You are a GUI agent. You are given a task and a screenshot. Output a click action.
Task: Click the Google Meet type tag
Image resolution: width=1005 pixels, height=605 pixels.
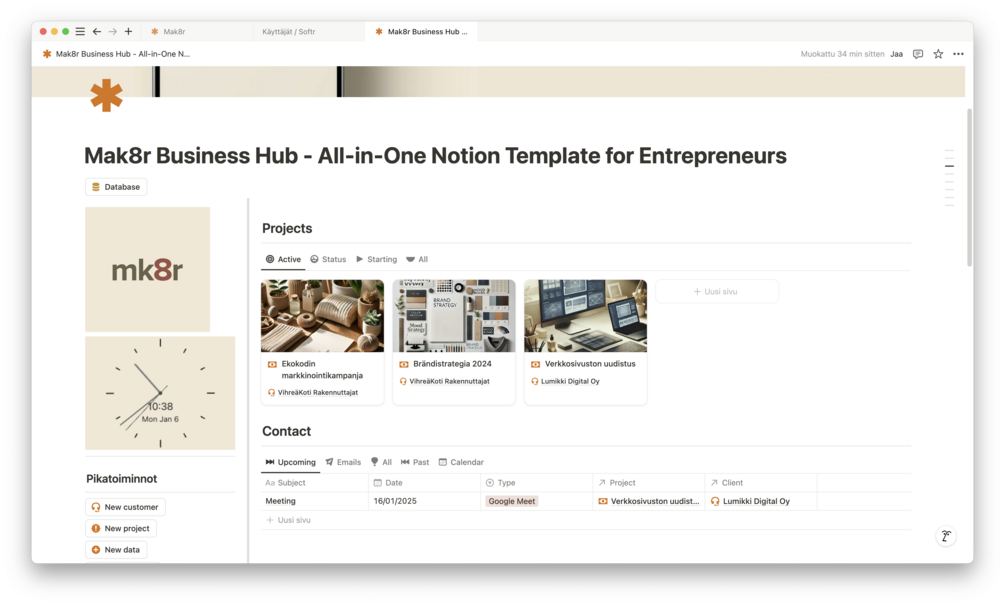(x=511, y=501)
